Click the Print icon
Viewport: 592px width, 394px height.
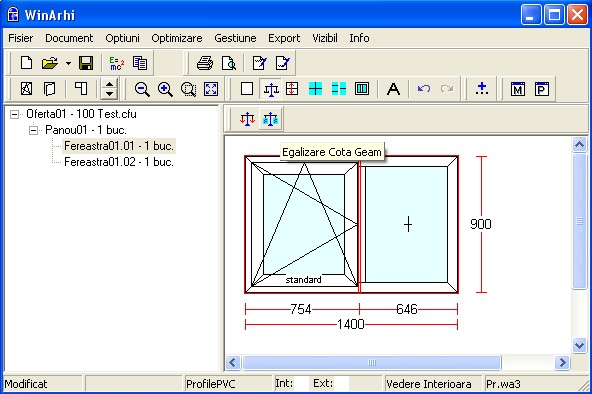point(205,63)
